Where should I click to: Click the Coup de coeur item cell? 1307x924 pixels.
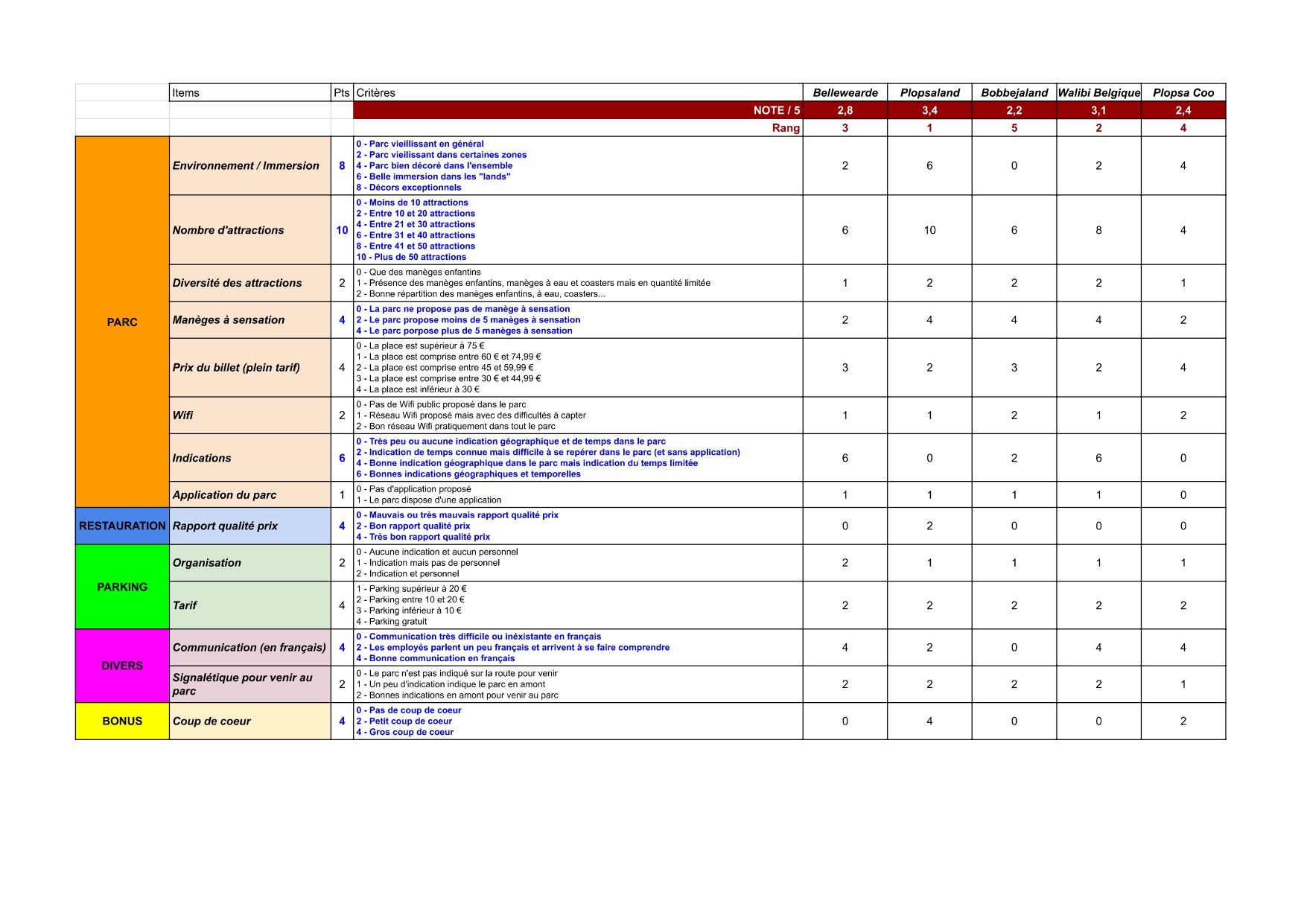point(249,721)
